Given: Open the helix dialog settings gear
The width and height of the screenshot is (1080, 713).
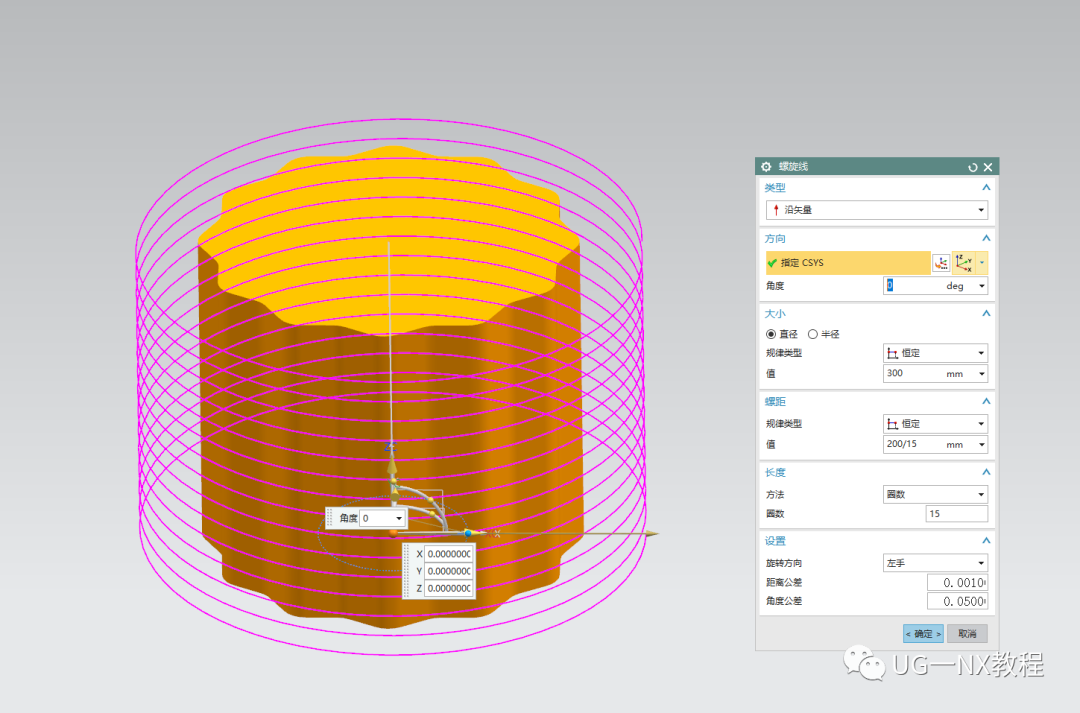Looking at the screenshot, I should (x=766, y=167).
